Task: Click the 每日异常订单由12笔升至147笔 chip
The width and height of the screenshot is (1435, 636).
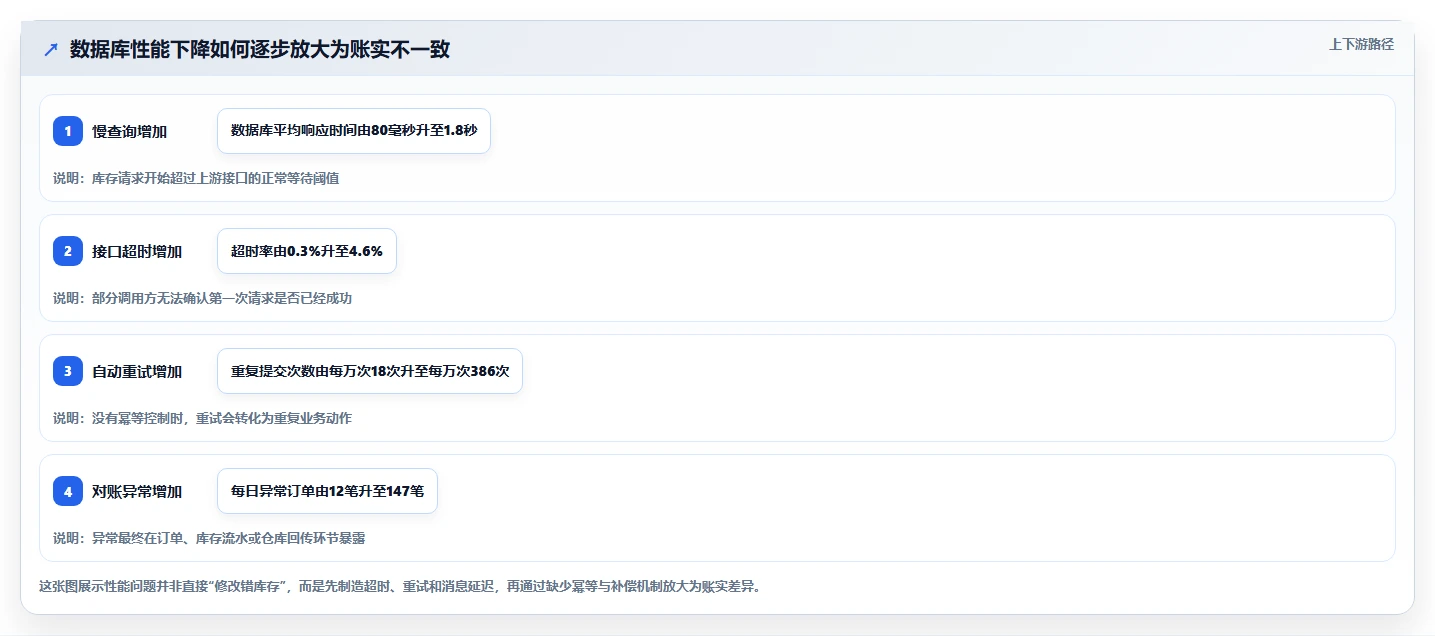Action: (x=327, y=491)
